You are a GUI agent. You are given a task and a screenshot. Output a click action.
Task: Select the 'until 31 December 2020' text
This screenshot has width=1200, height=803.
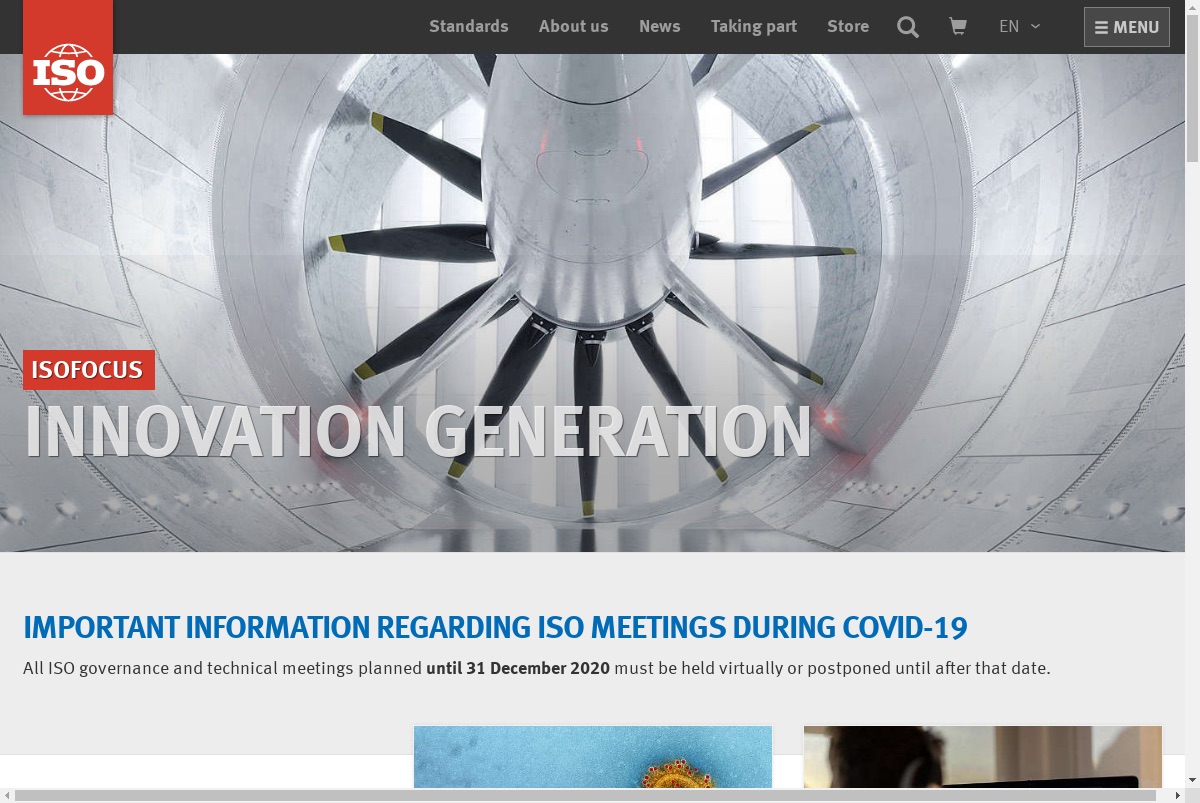(518, 668)
